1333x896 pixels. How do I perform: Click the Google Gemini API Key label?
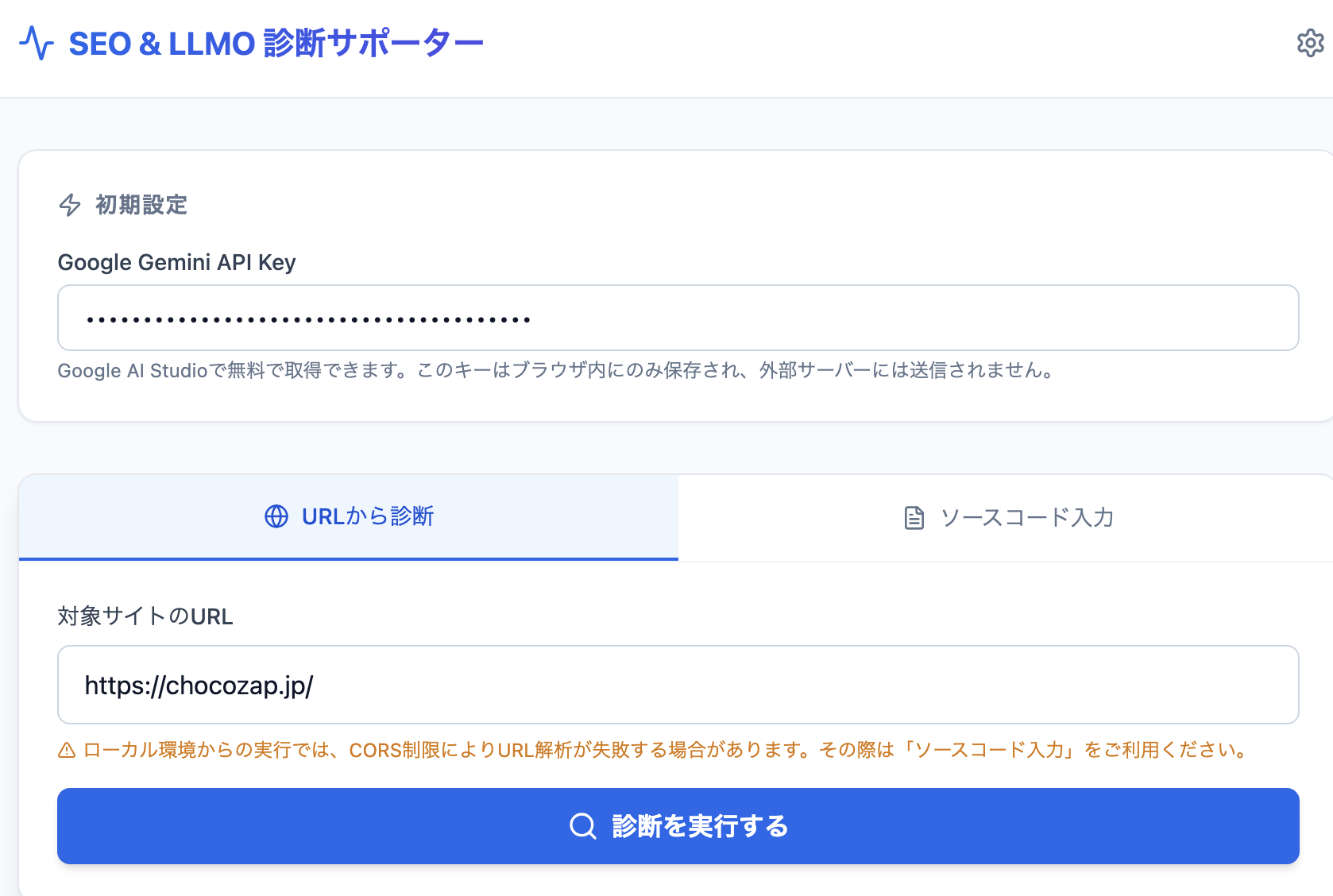pyautogui.click(x=176, y=262)
